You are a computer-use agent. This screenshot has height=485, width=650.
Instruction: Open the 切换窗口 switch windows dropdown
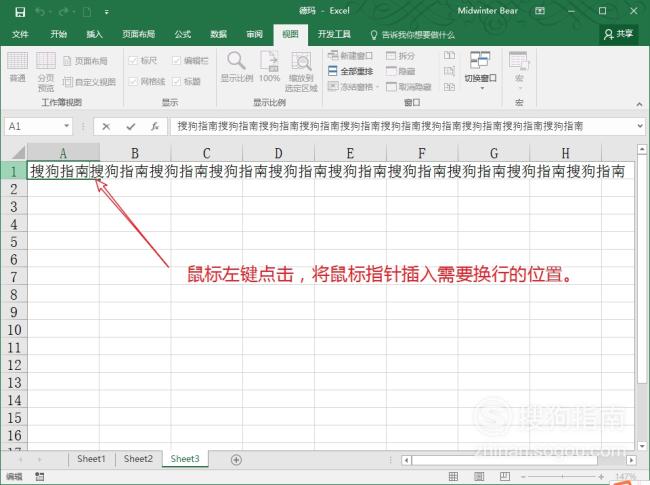(x=480, y=70)
